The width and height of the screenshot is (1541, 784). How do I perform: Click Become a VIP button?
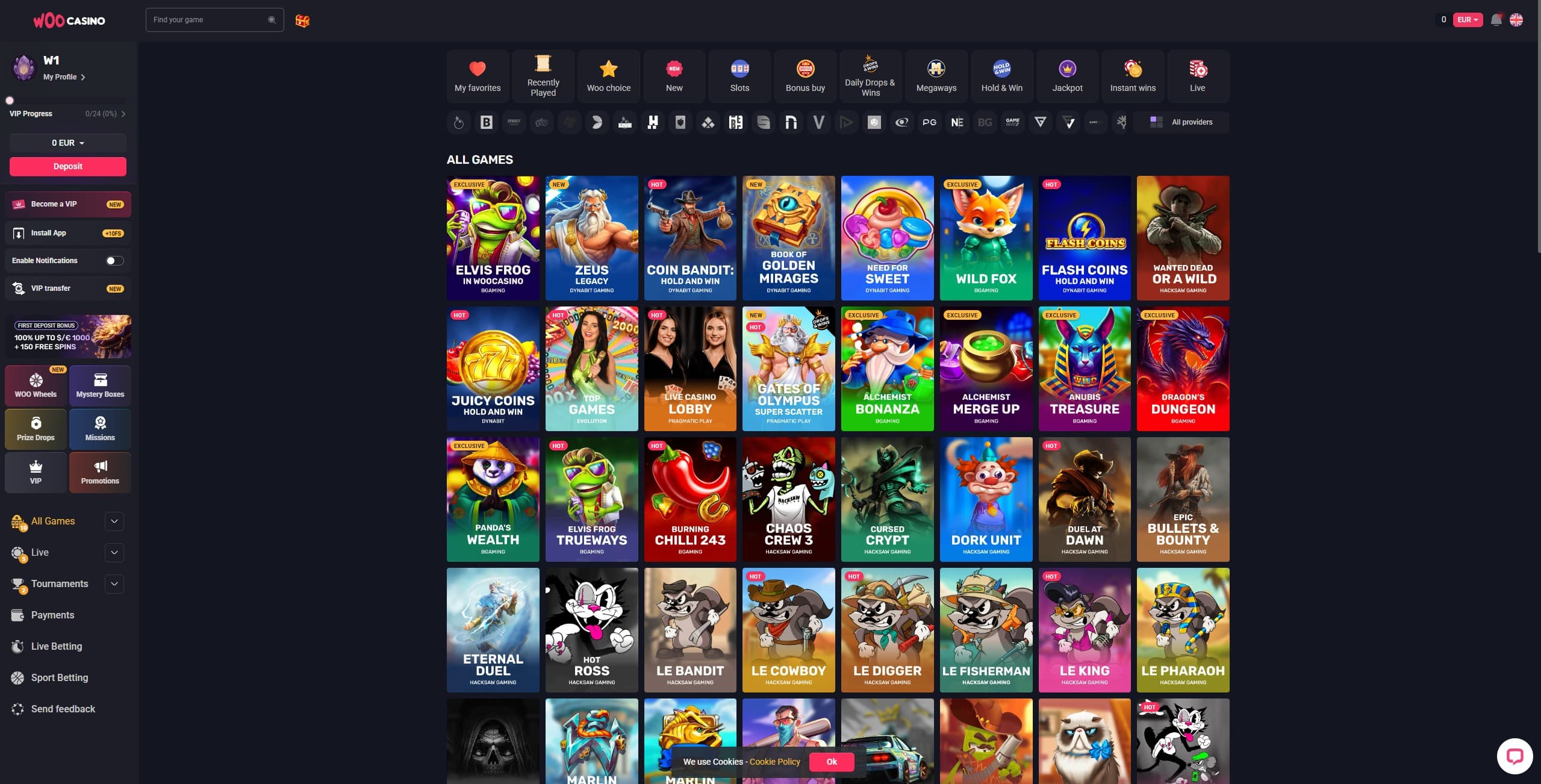(x=68, y=204)
